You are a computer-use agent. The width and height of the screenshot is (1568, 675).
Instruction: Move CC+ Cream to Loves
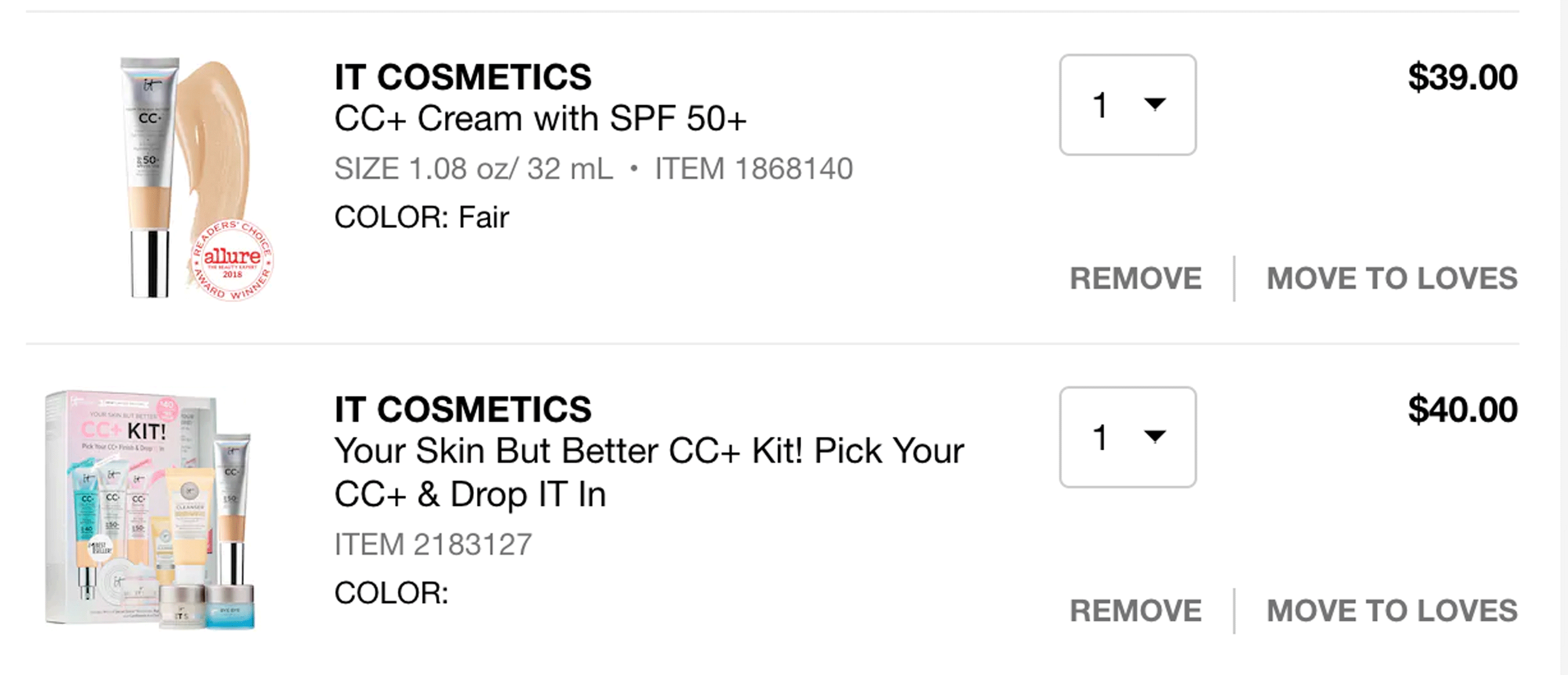point(1392,279)
